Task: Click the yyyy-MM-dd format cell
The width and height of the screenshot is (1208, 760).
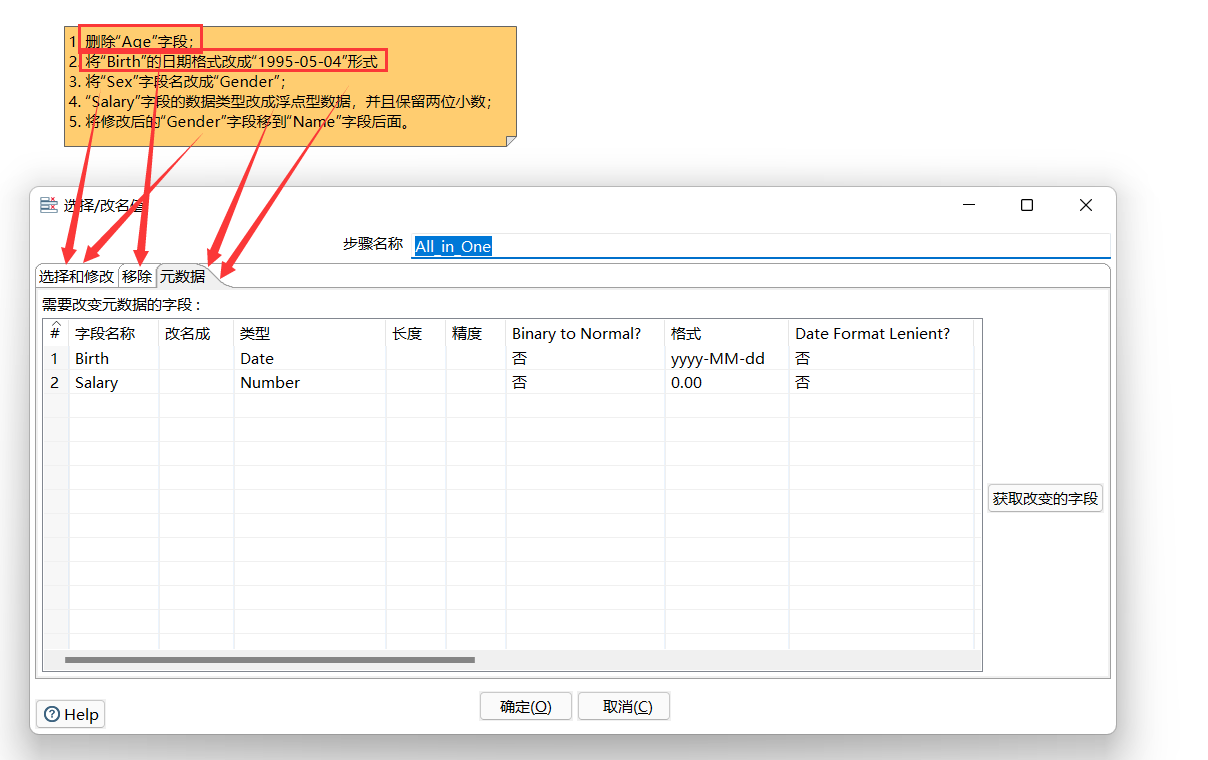Action: click(726, 358)
